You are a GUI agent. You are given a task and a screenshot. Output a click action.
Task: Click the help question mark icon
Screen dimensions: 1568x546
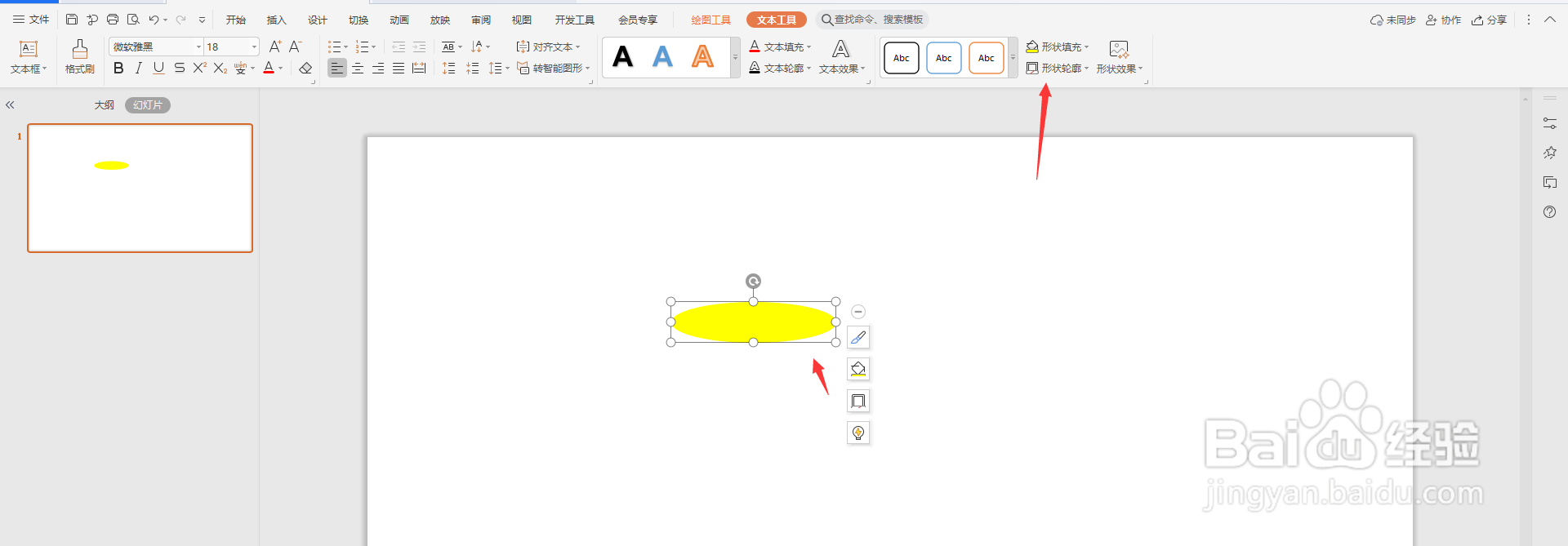pyautogui.click(x=1549, y=212)
